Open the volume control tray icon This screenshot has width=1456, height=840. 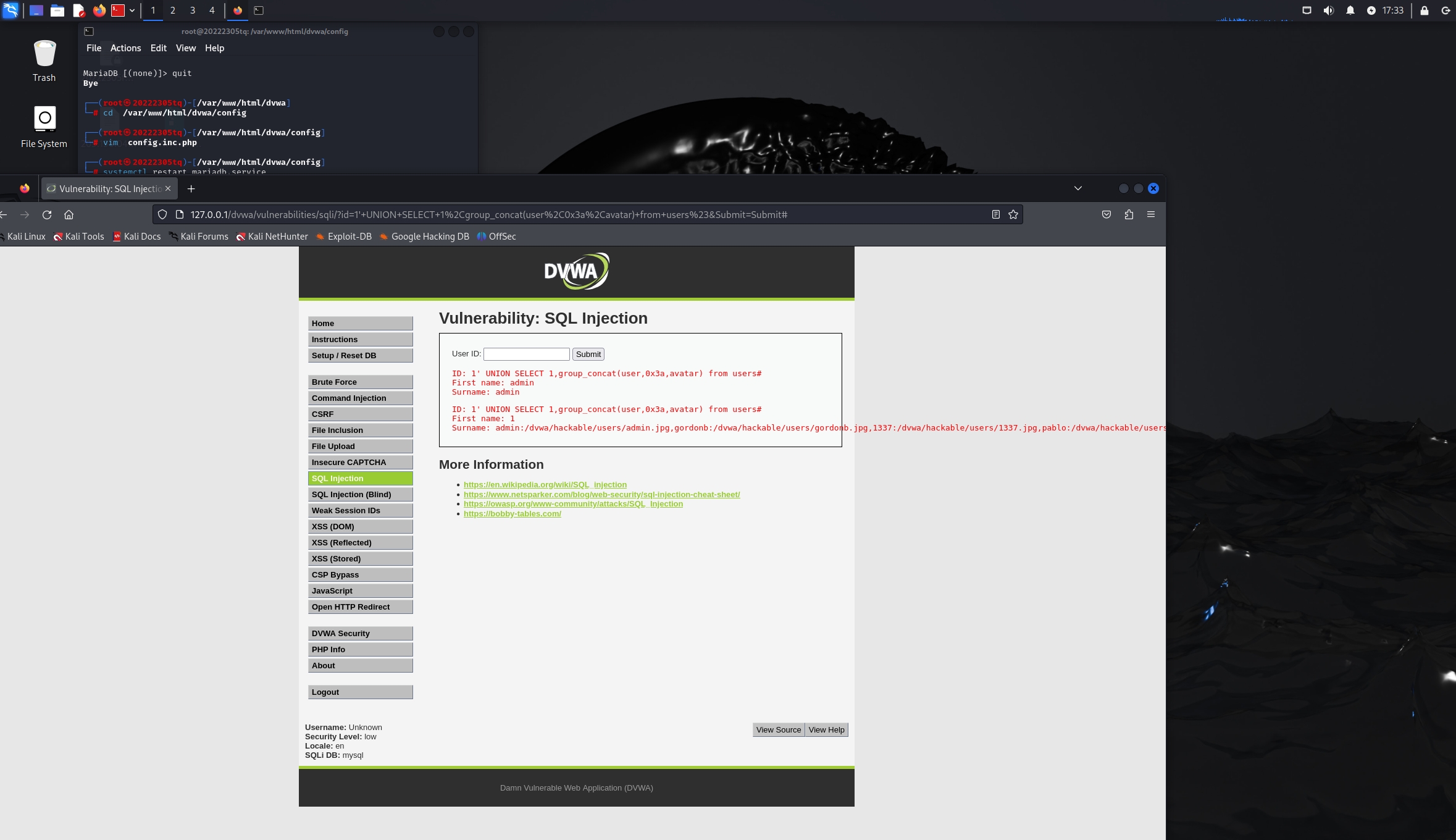click(x=1328, y=10)
